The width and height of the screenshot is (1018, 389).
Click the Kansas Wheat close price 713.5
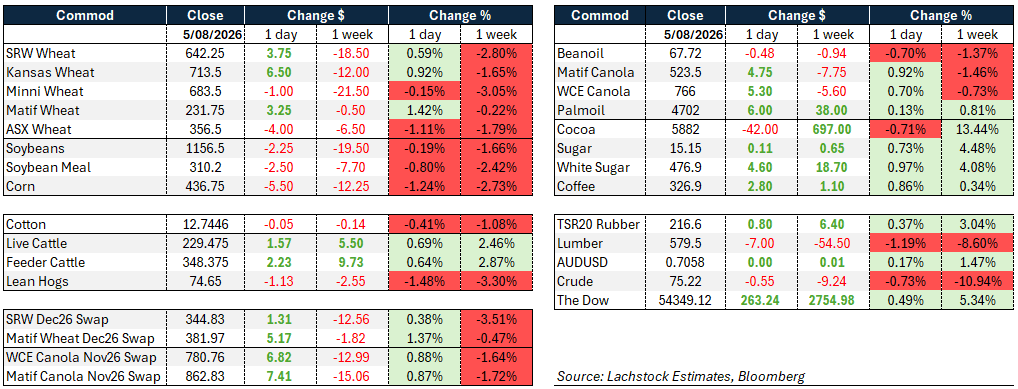(205, 72)
